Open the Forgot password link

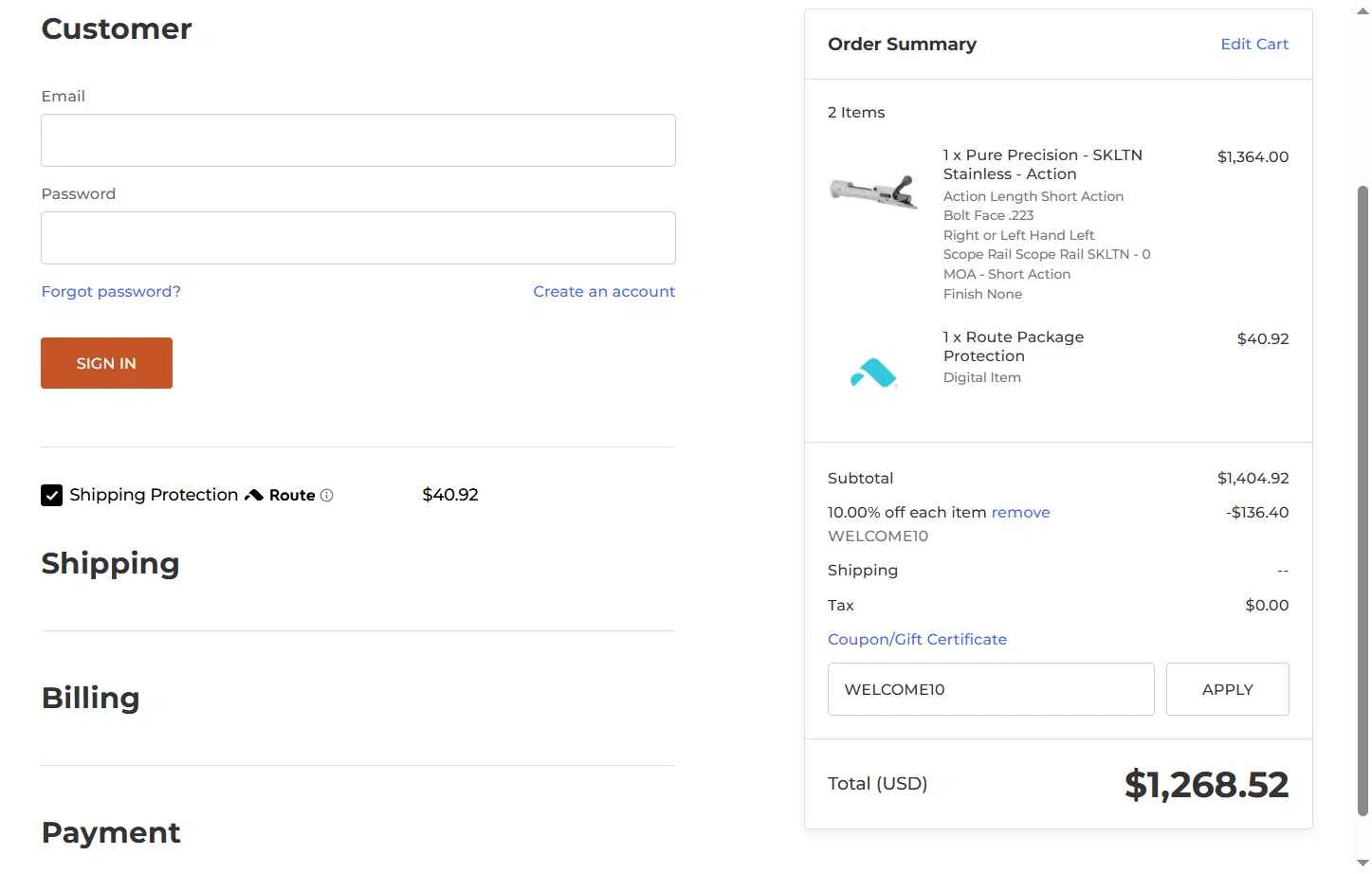pyautogui.click(x=111, y=292)
